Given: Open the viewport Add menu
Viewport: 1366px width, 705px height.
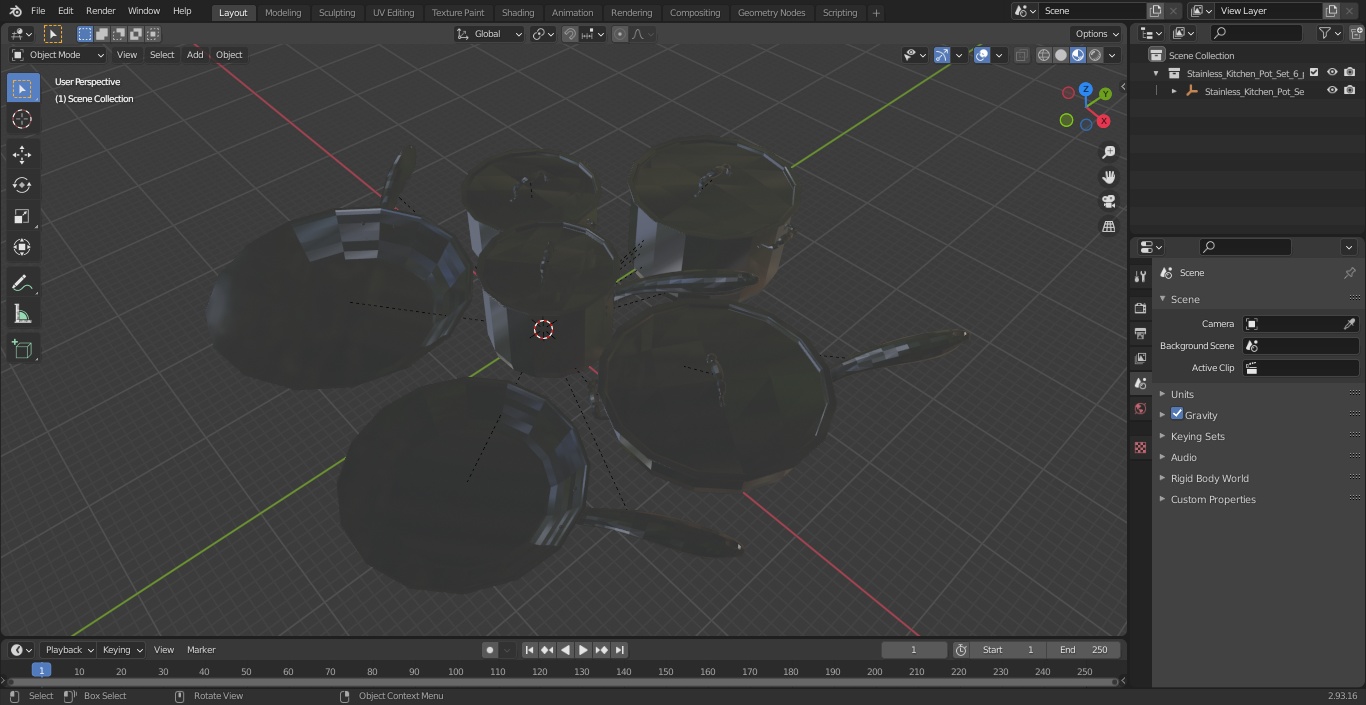Looking at the screenshot, I should tap(195, 55).
